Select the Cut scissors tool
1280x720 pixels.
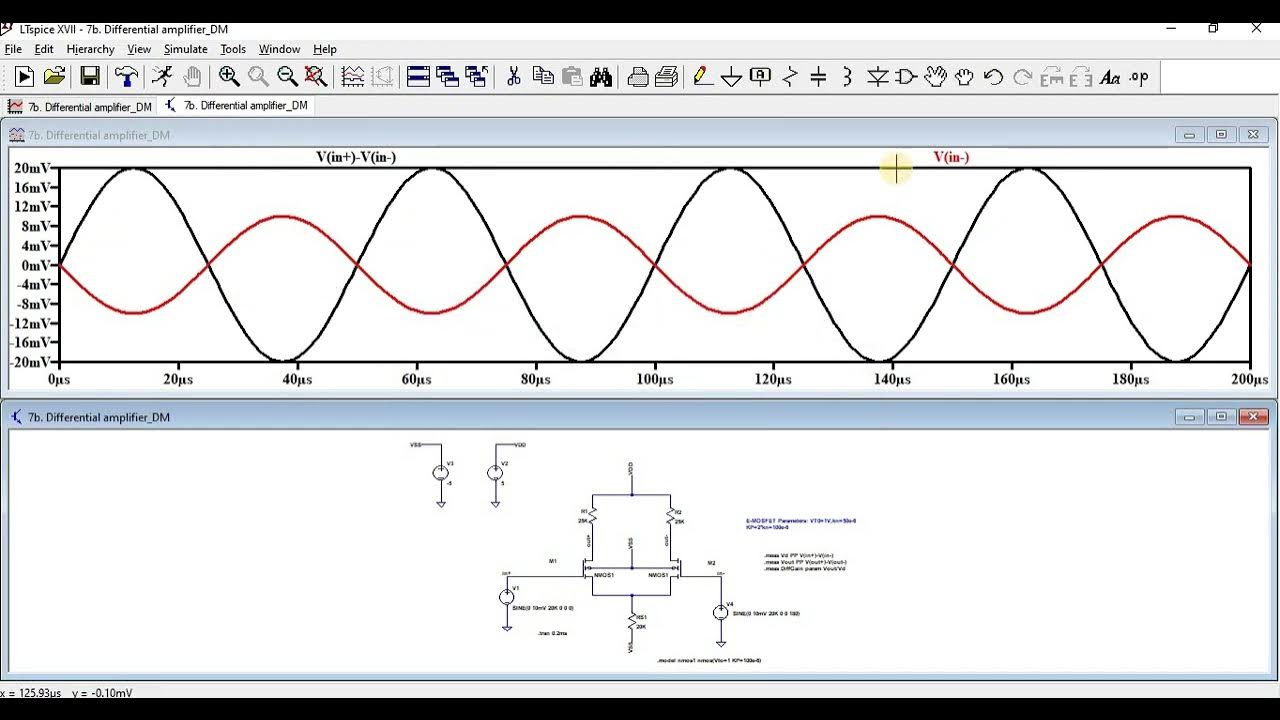click(x=514, y=76)
